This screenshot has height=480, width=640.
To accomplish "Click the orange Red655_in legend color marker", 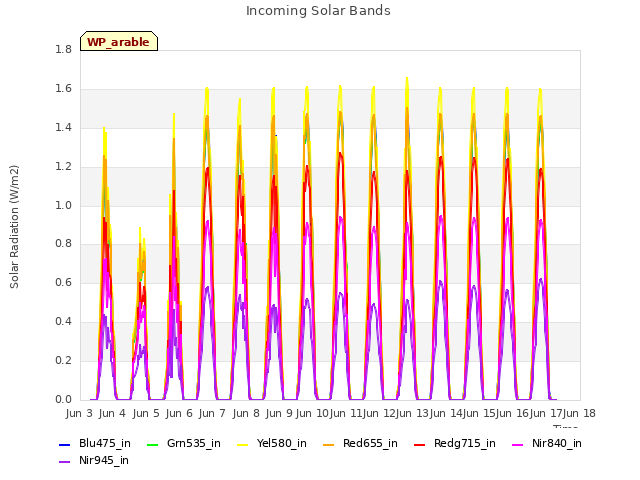I will pos(328,444).
